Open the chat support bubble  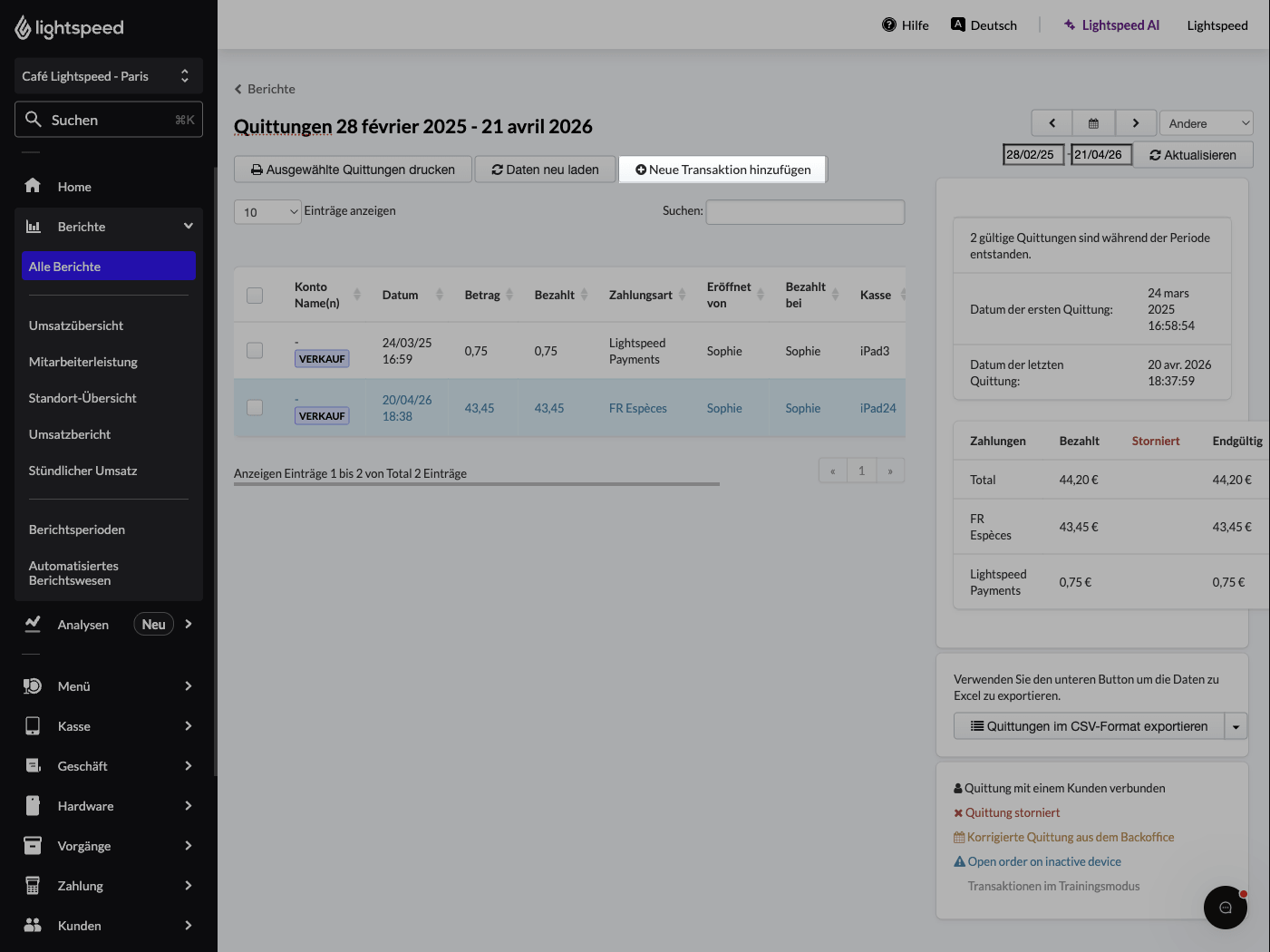click(1226, 908)
